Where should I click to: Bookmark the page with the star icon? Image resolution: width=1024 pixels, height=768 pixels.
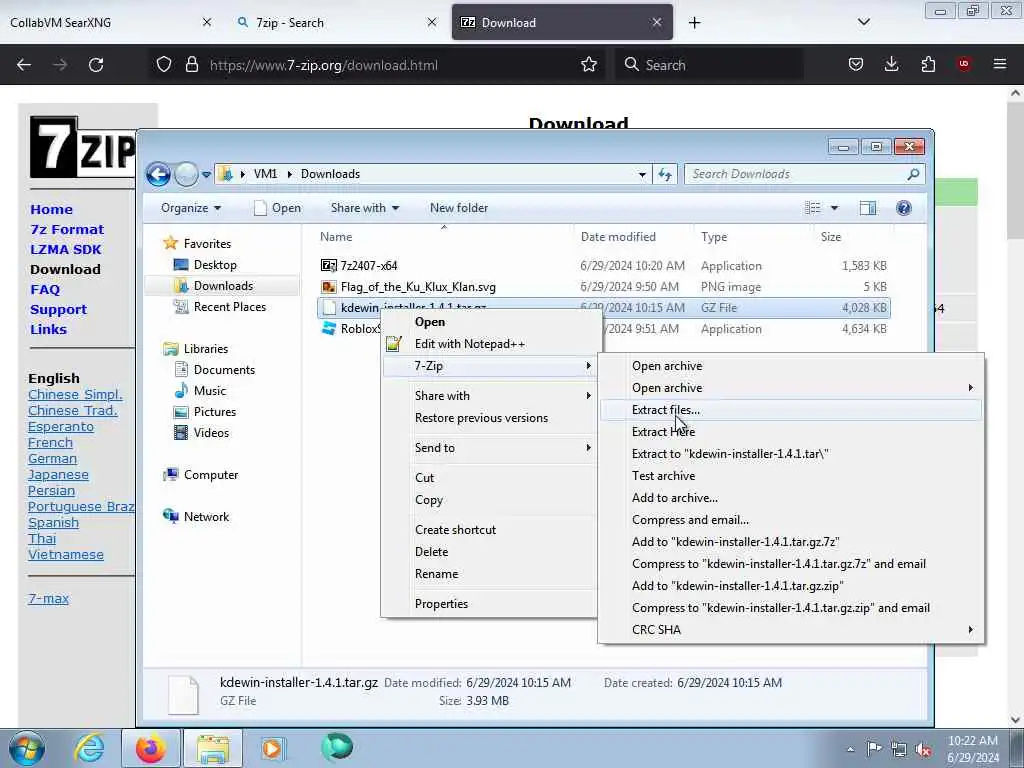coord(588,65)
